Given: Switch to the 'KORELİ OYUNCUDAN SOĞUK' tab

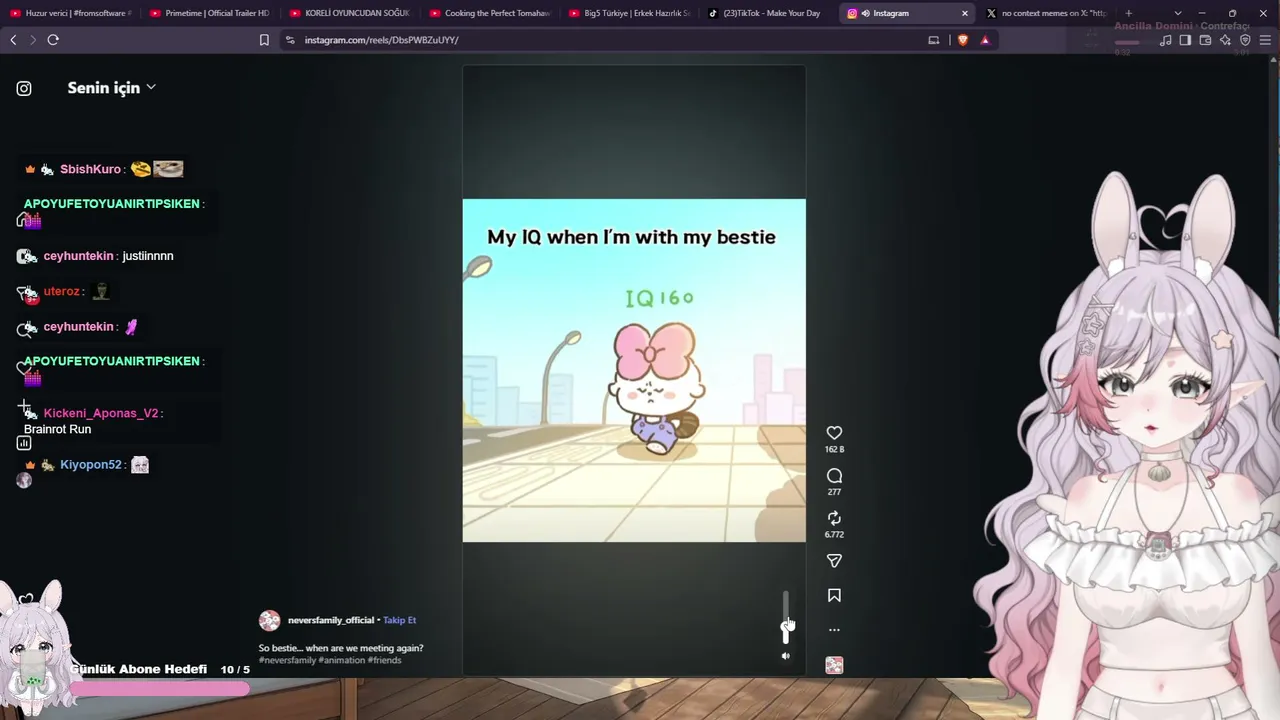Looking at the screenshot, I should (x=350, y=13).
